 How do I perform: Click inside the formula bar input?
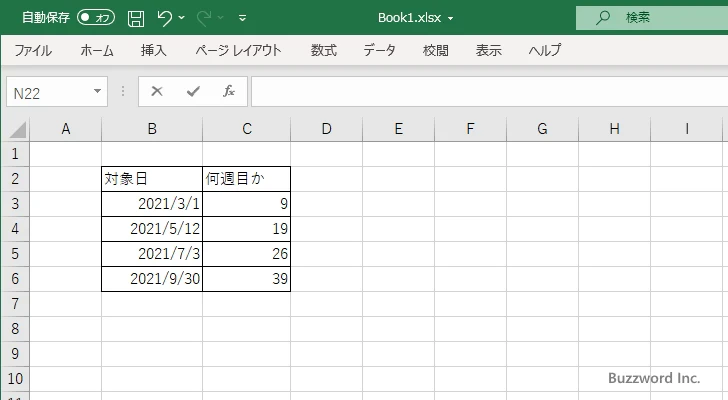coord(489,91)
